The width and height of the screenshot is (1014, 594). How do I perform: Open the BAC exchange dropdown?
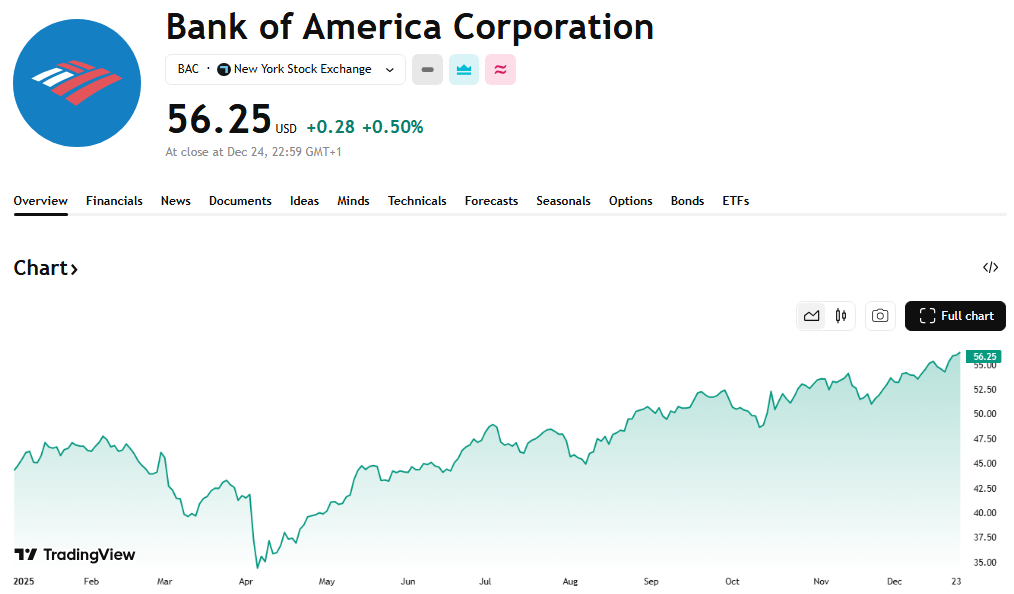click(x=388, y=70)
